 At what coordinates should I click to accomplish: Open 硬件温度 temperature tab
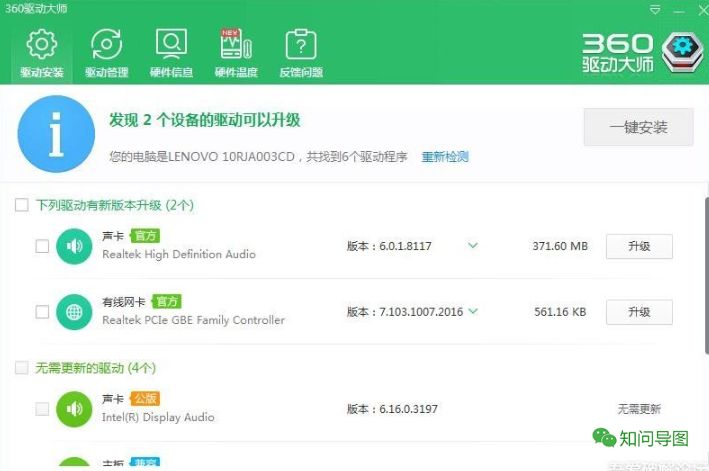pyautogui.click(x=236, y=52)
